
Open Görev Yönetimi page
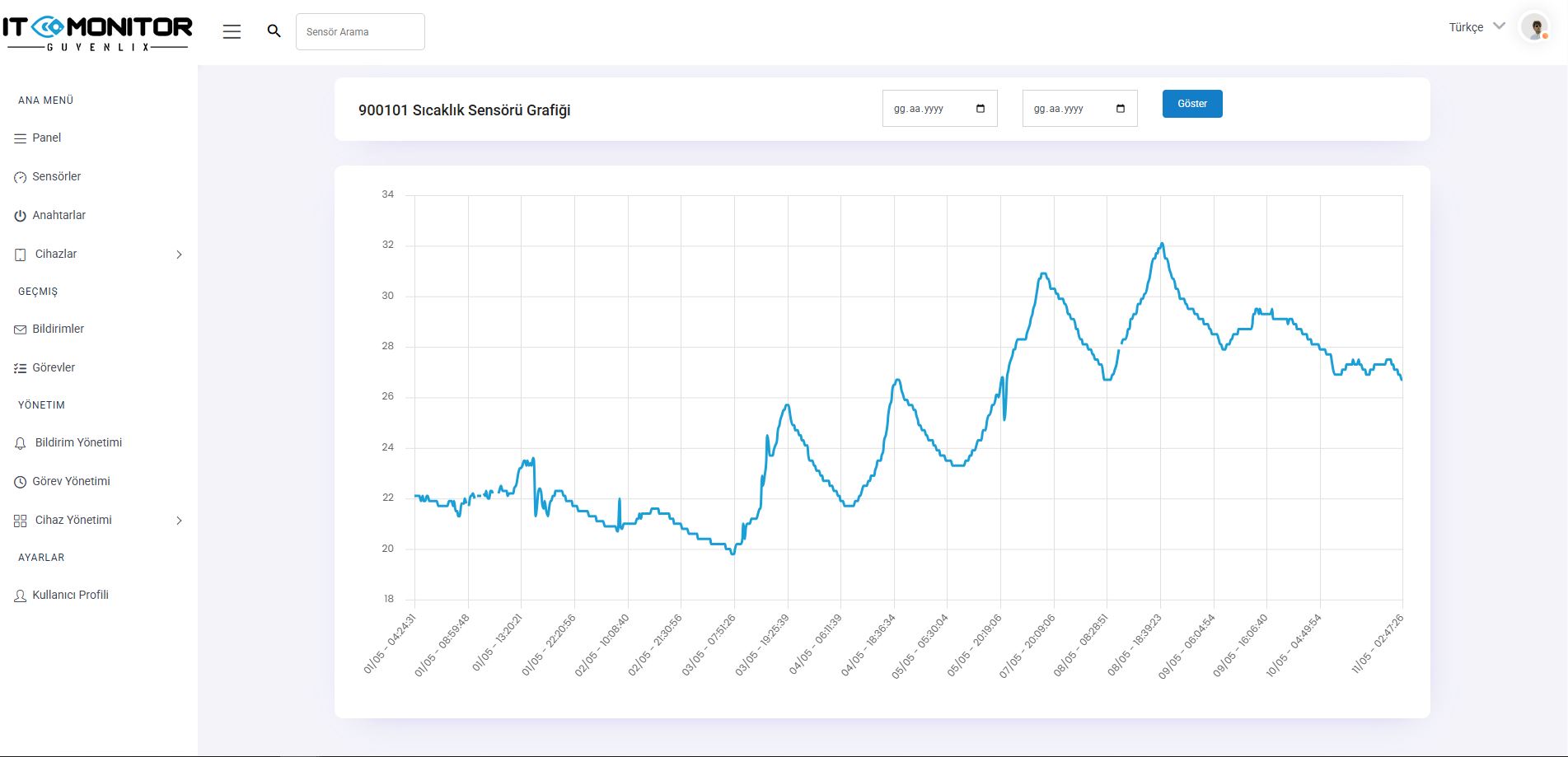[71, 481]
